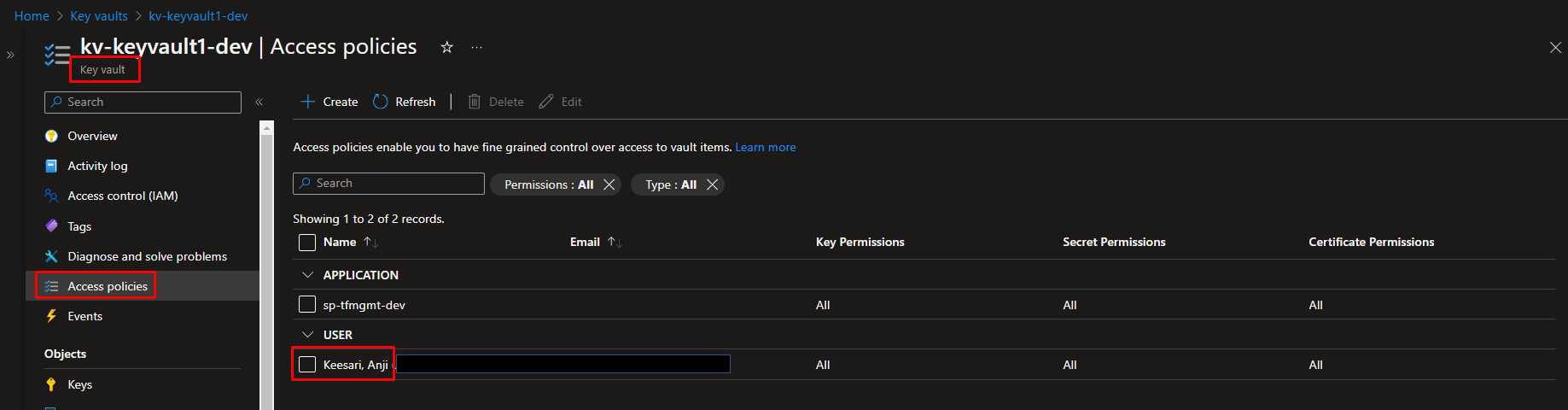
Task: Navigate to Key vaults breadcrumb
Action: click(x=99, y=16)
